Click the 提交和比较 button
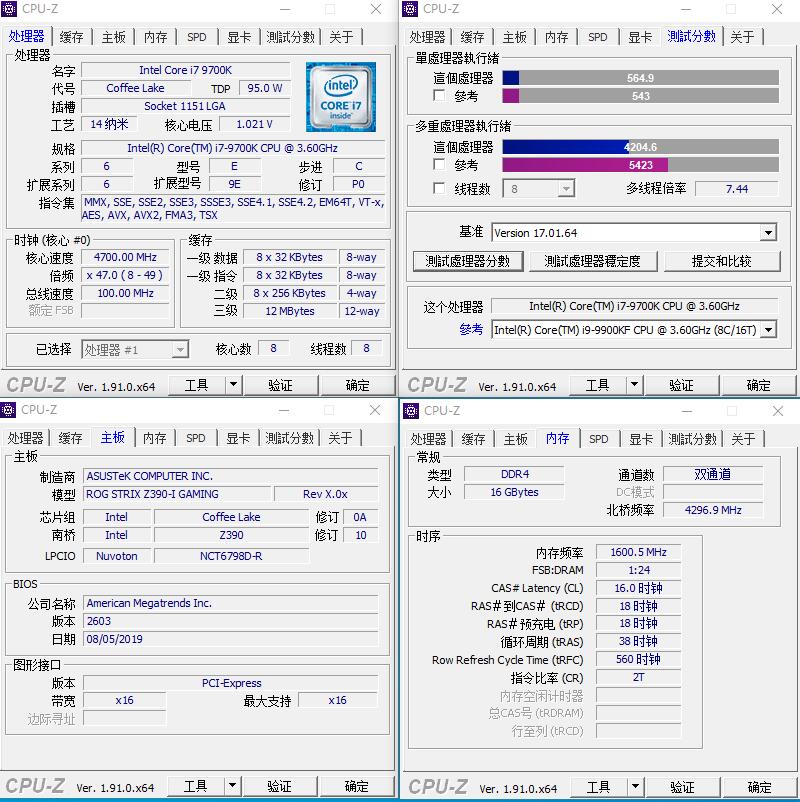Viewport: 800px width, 802px height. (x=722, y=260)
